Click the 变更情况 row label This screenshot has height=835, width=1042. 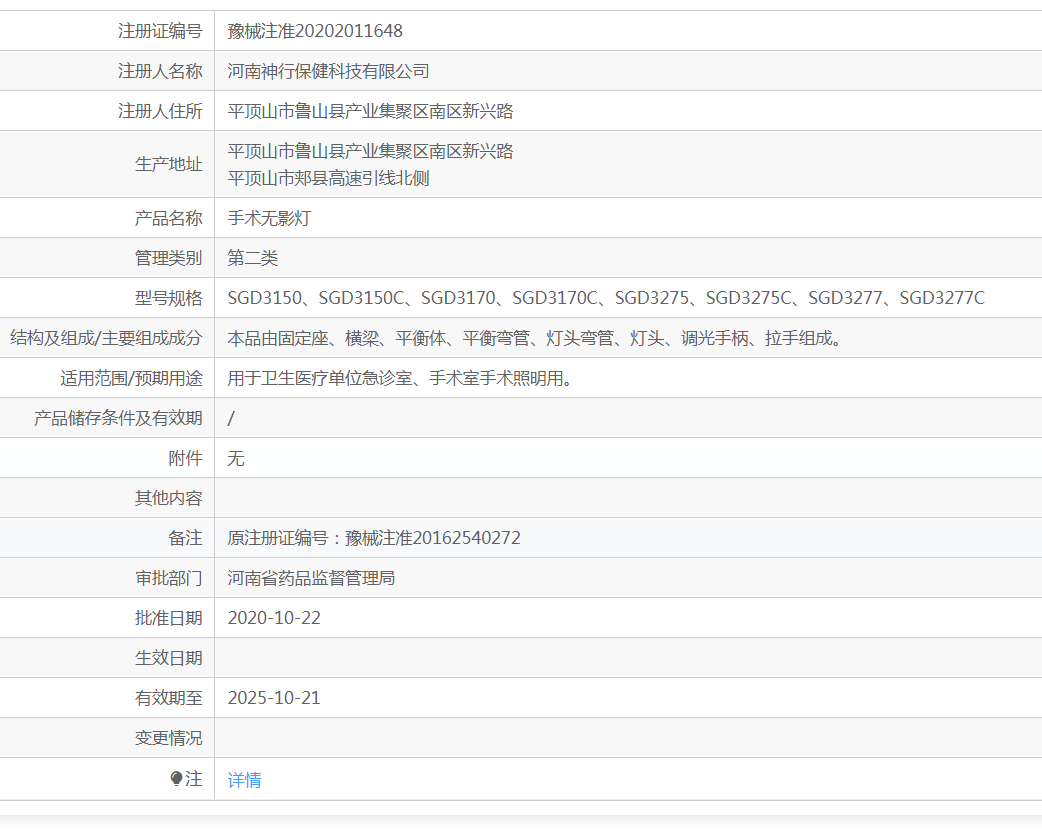tap(169, 738)
